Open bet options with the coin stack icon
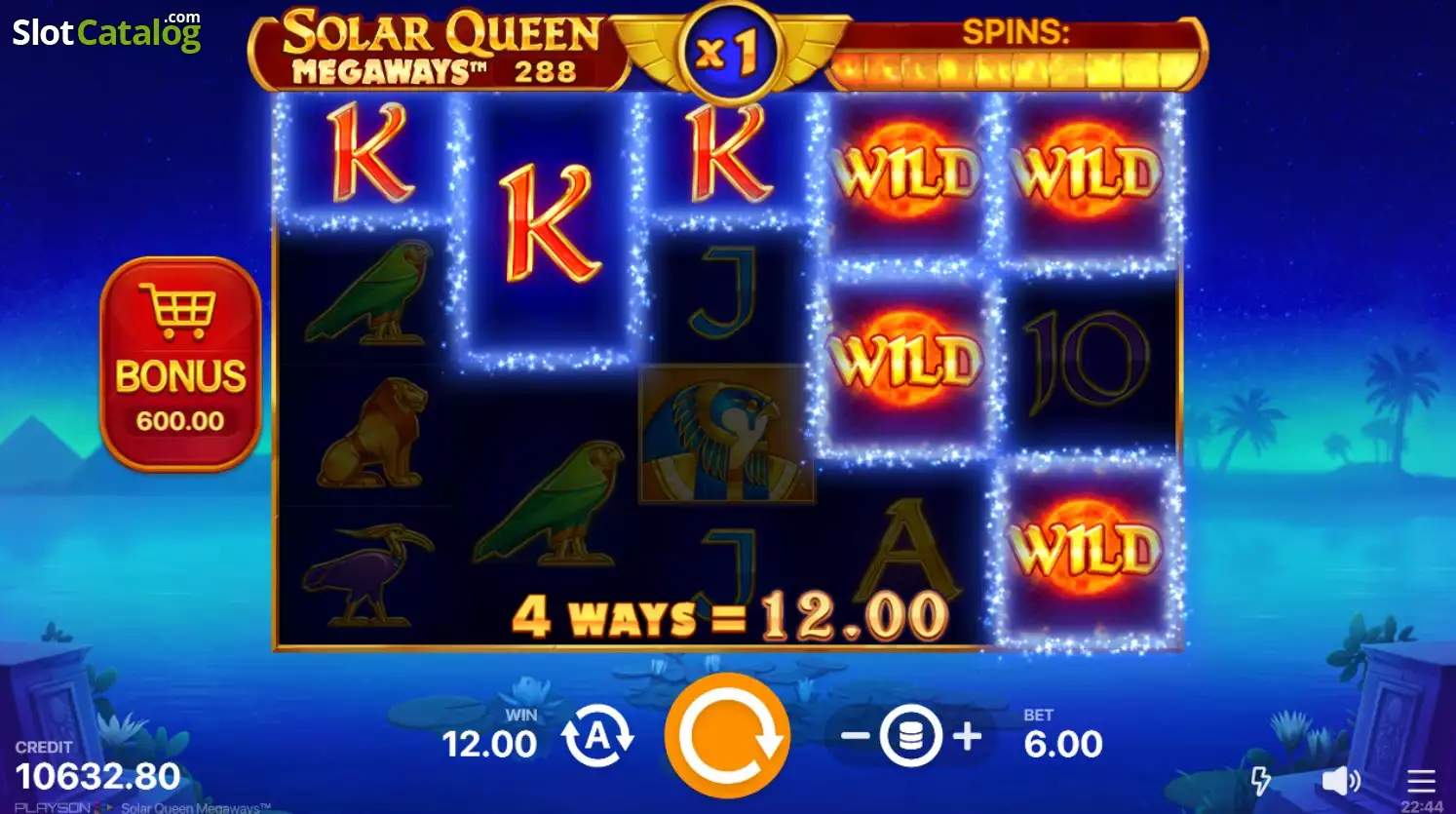 pos(910,737)
